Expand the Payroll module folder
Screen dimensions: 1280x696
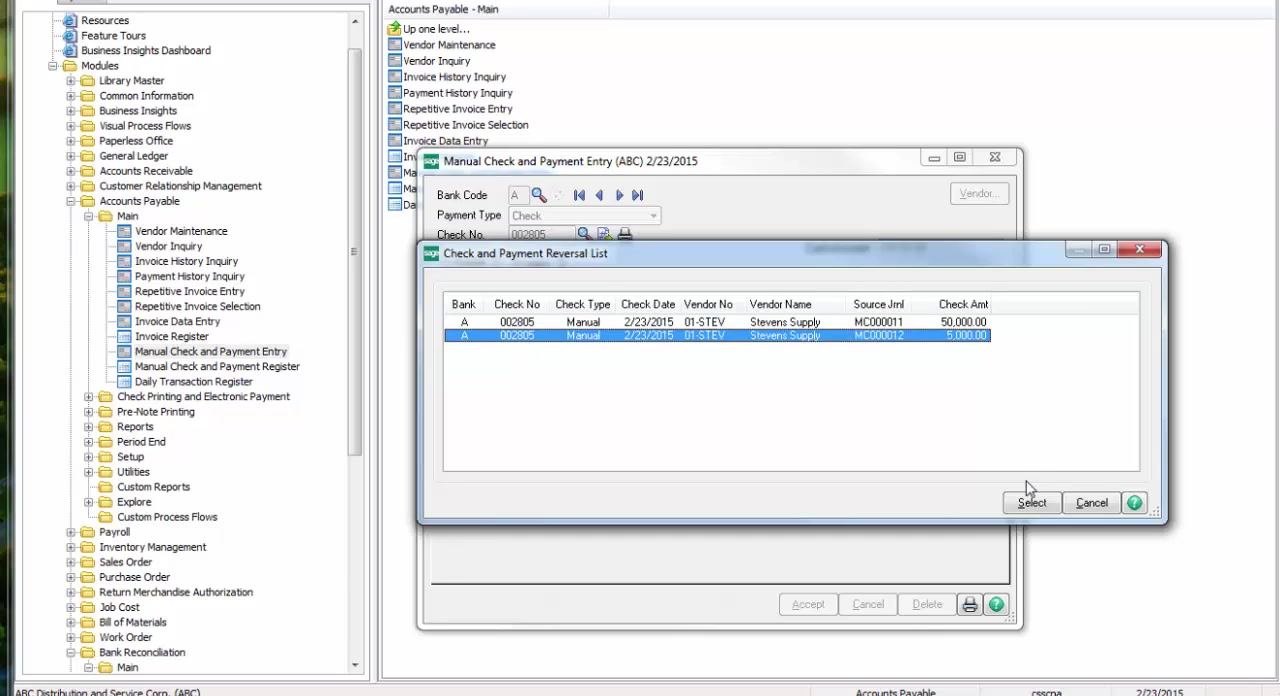(71, 532)
